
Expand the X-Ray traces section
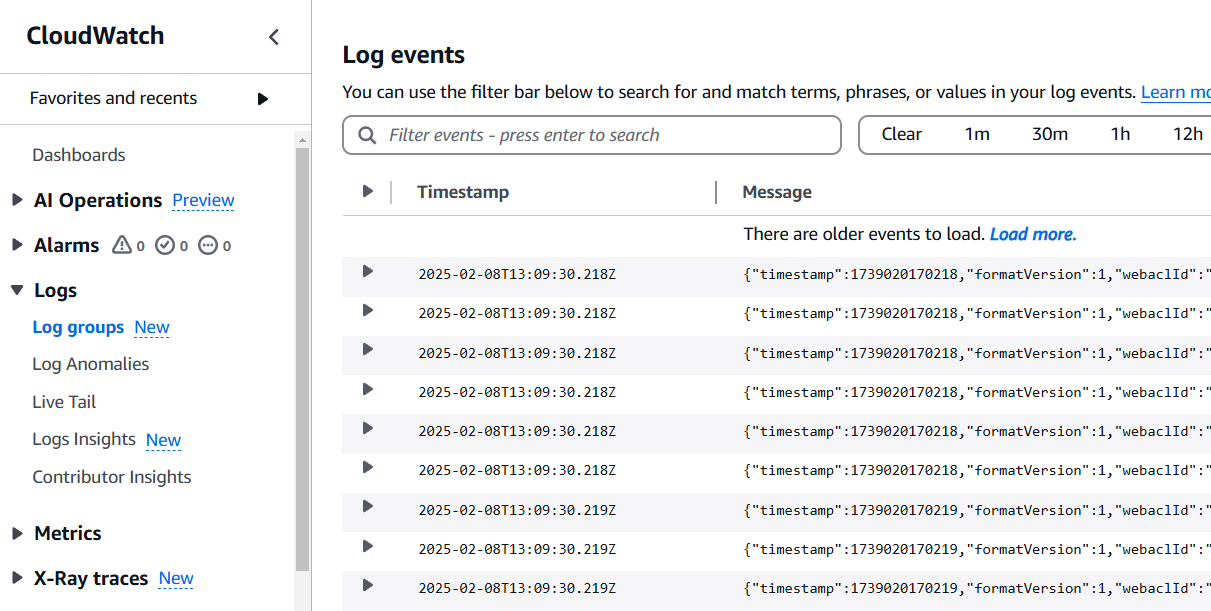coord(17,578)
